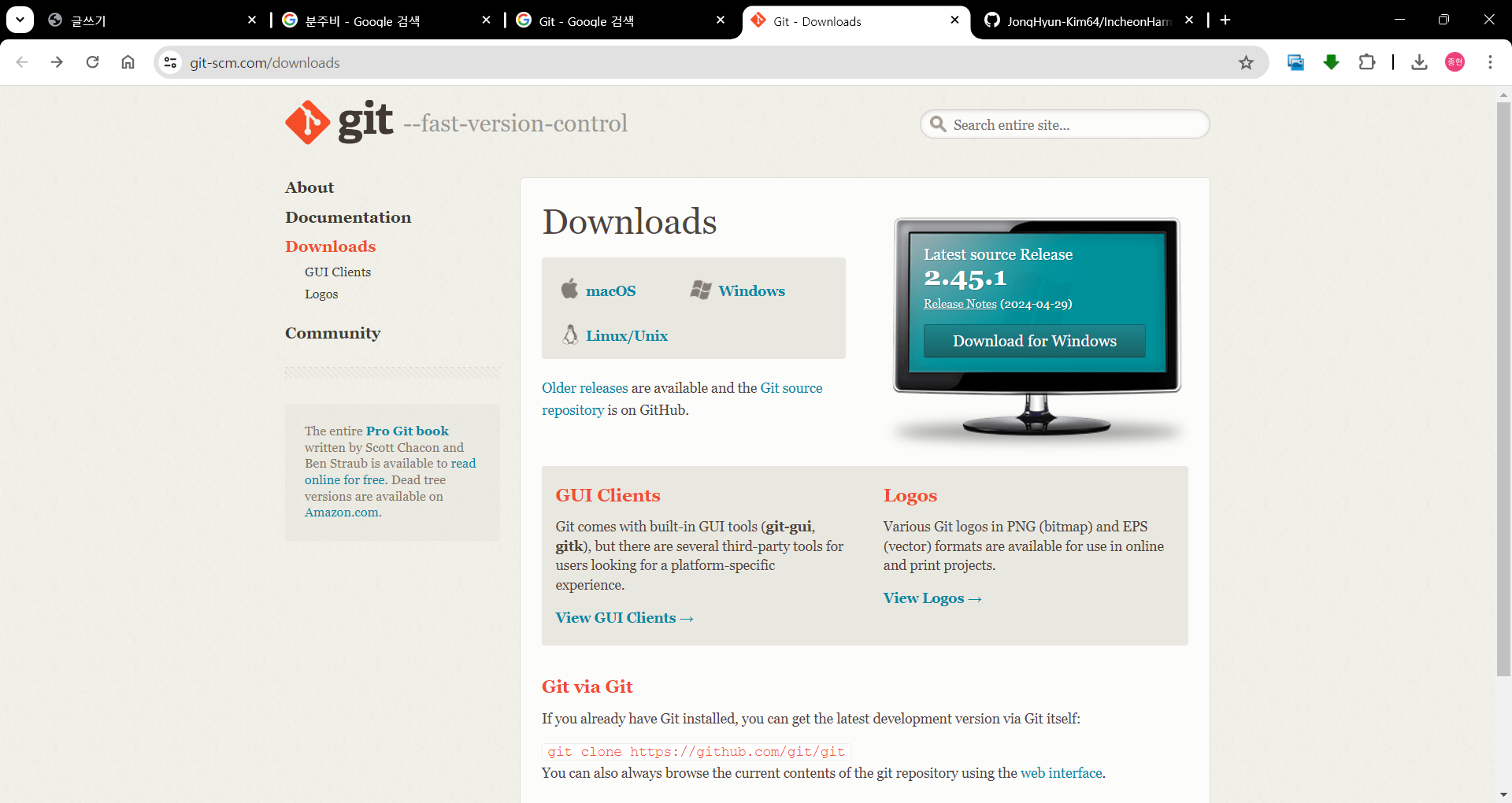
Task: Click the 2.45.1 version number
Action: pyautogui.click(x=965, y=279)
